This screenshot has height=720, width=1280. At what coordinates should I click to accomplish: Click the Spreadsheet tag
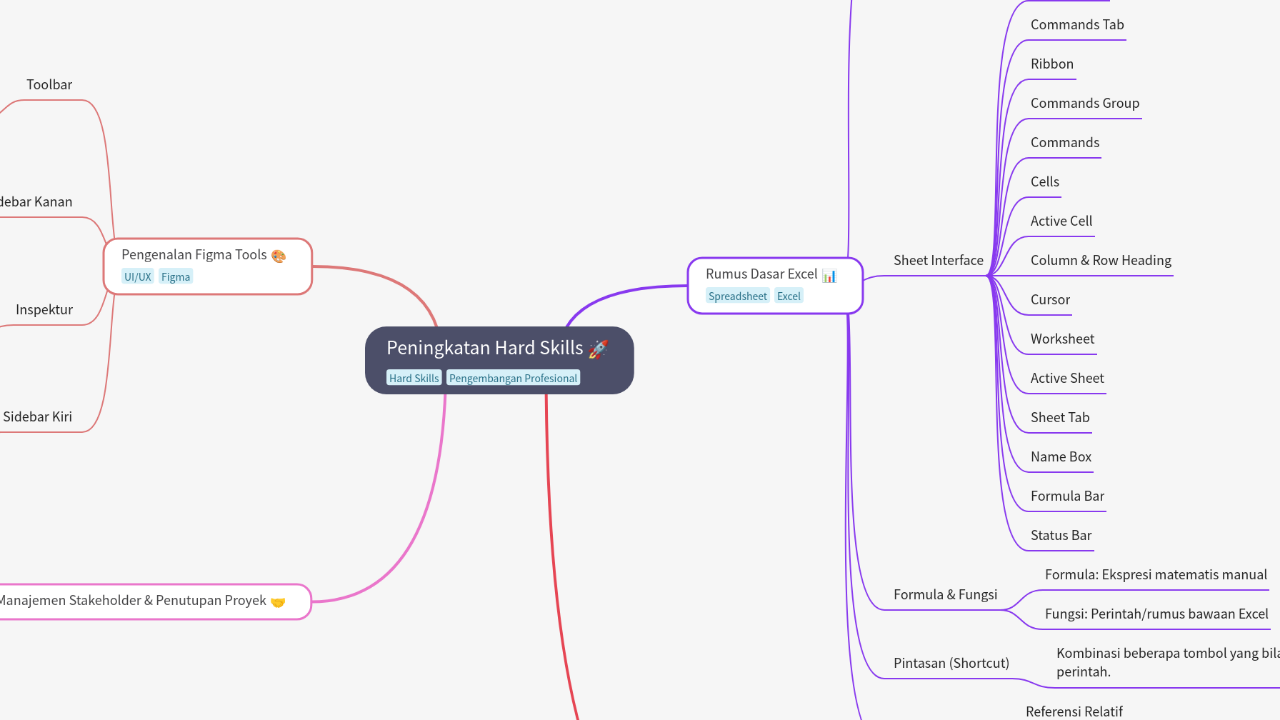tap(738, 296)
